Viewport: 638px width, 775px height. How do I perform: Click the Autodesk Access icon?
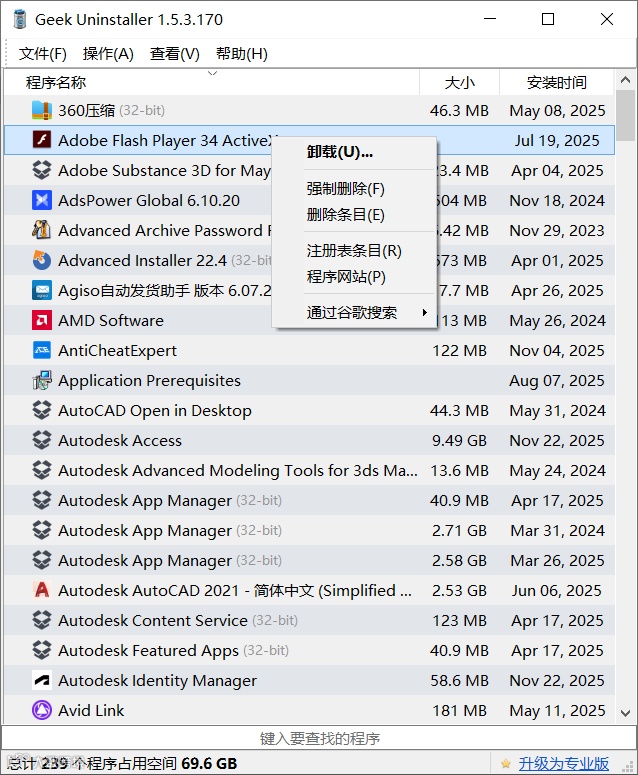[42, 440]
